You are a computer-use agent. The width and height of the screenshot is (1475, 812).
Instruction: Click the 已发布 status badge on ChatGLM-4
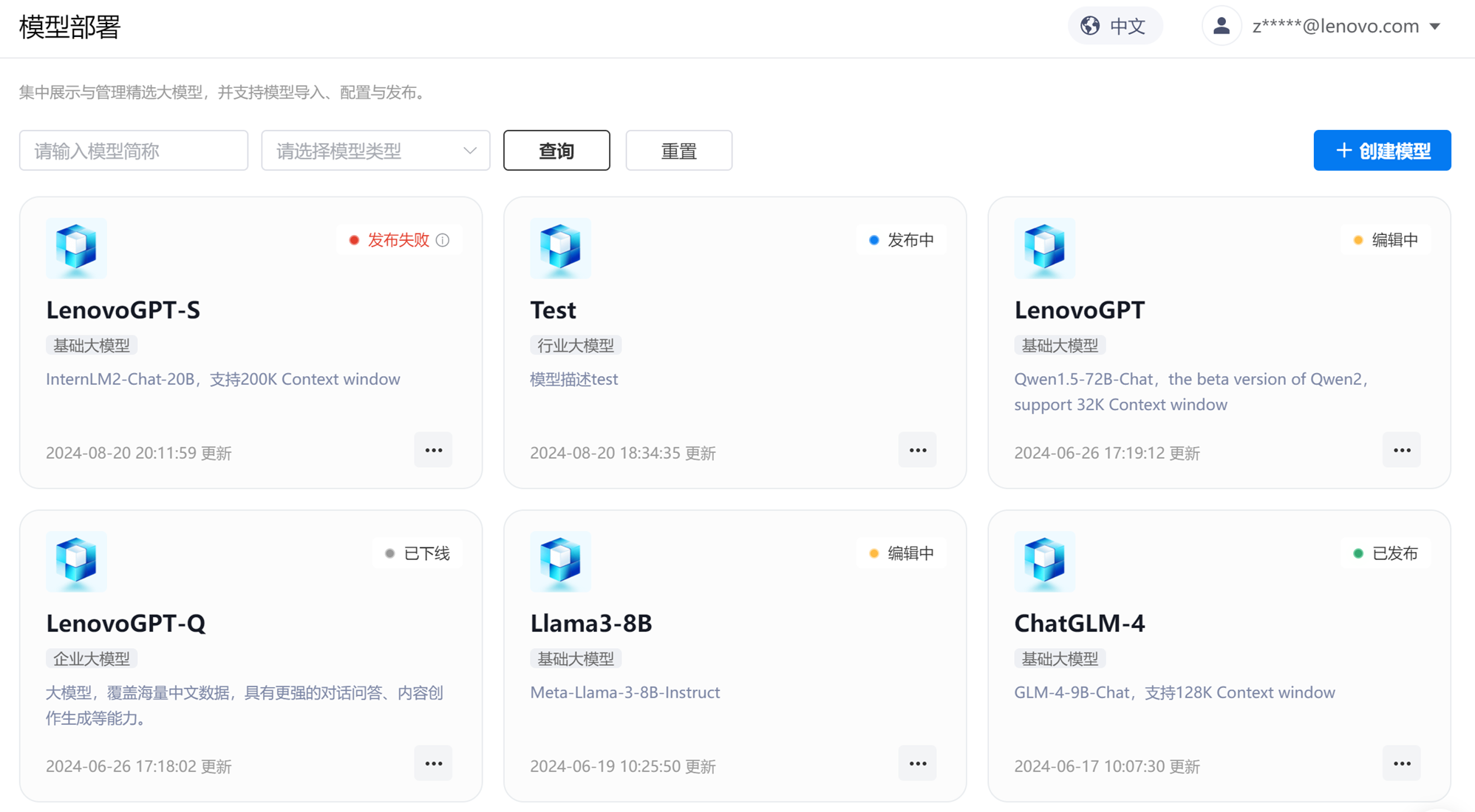click(x=1385, y=553)
